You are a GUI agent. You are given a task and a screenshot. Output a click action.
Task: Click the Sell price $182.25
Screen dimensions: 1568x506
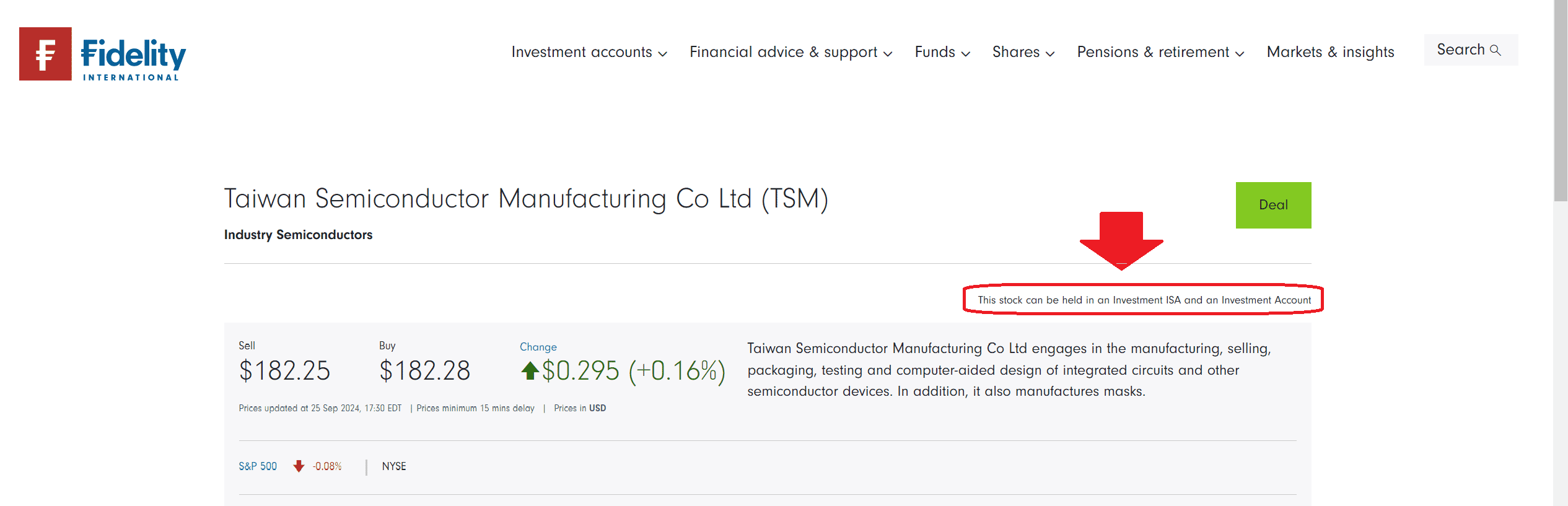coord(284,371)
